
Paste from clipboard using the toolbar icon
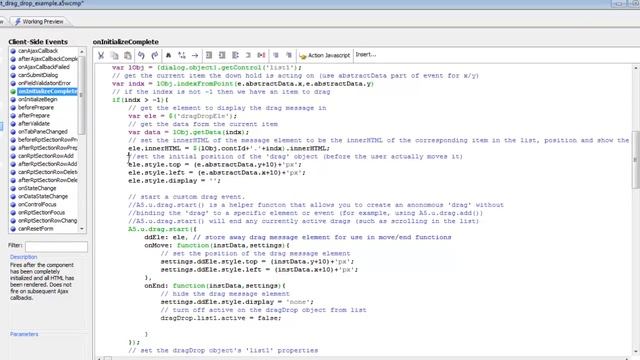pyautogui.click(x=128, y=55)
